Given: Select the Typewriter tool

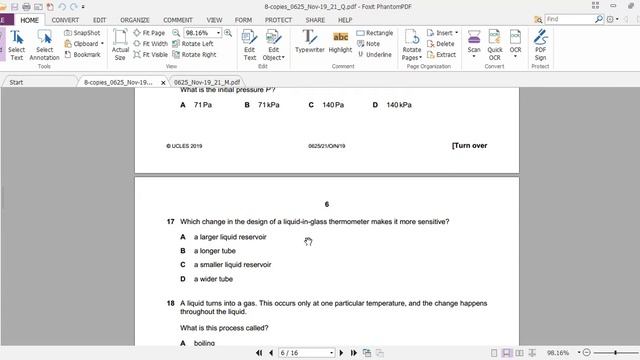Looking at the screenshot, I should pos(309,42).
